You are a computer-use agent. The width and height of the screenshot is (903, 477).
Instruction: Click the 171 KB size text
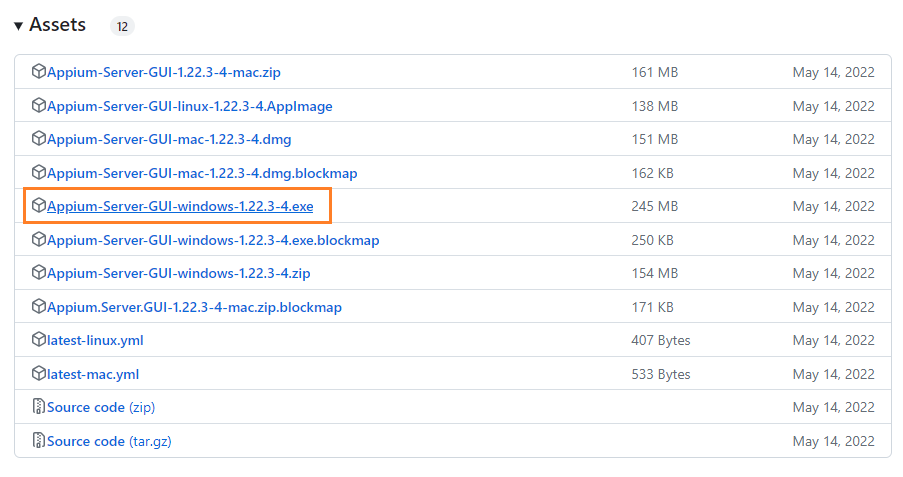652,308
